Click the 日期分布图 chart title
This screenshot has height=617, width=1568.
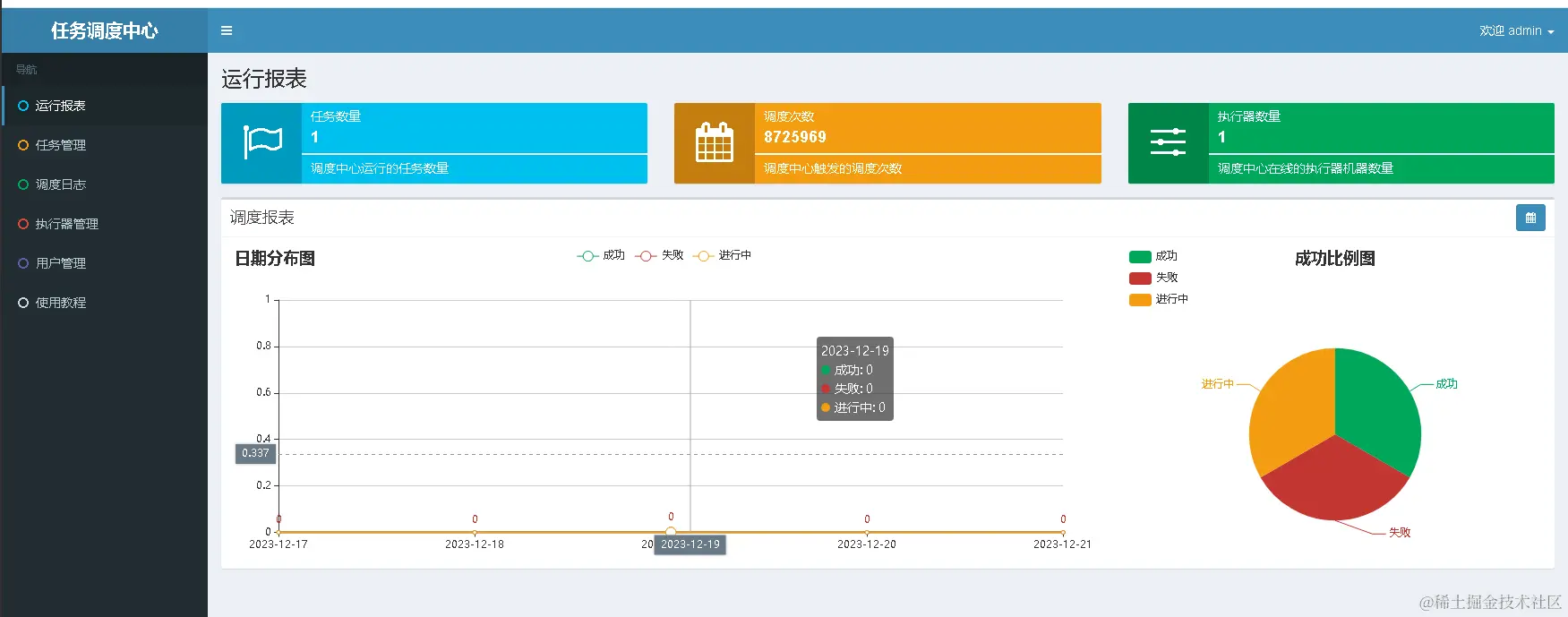(275, 259)
